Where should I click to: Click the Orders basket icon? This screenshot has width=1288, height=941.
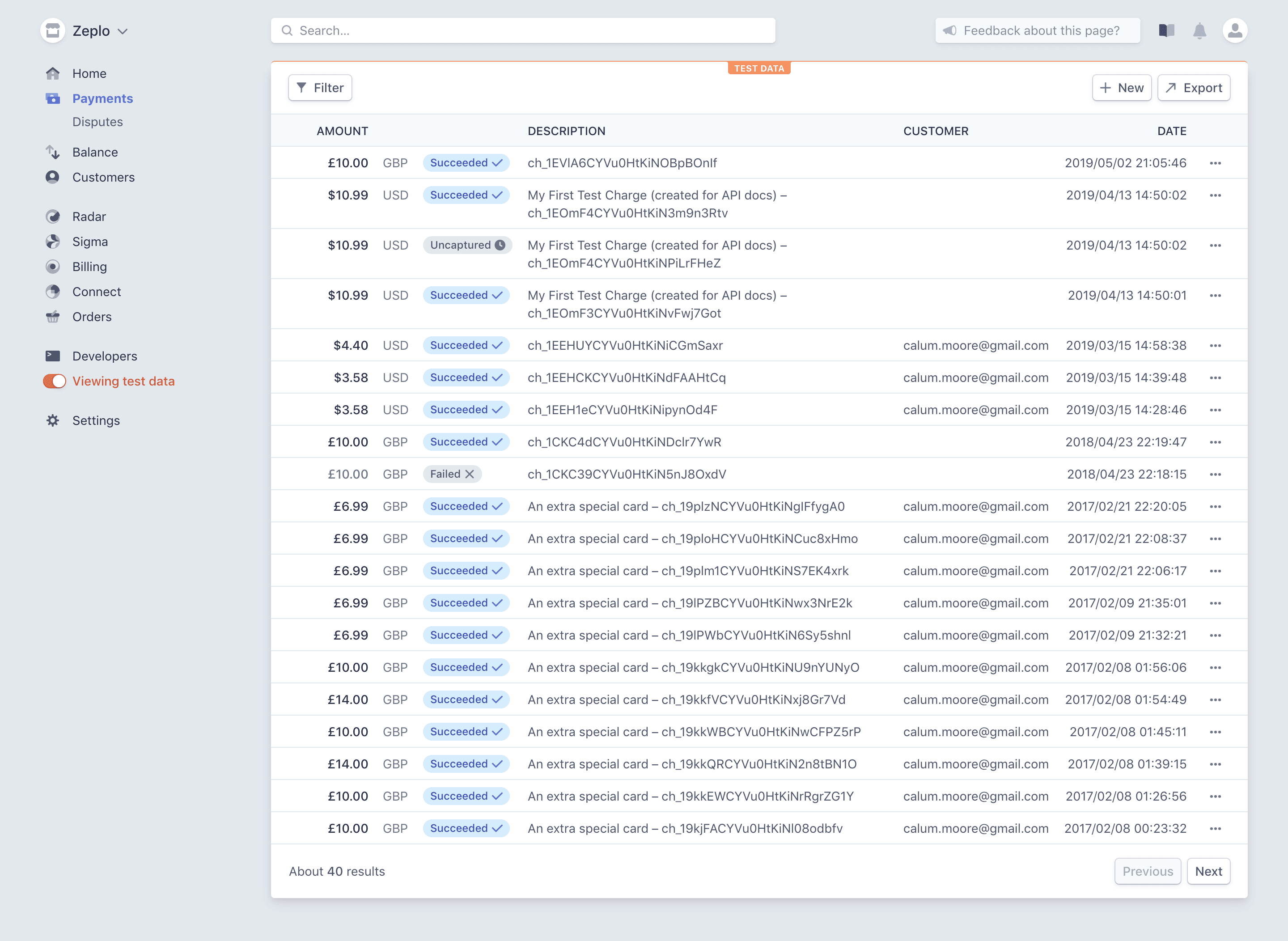tap(53, 317)
